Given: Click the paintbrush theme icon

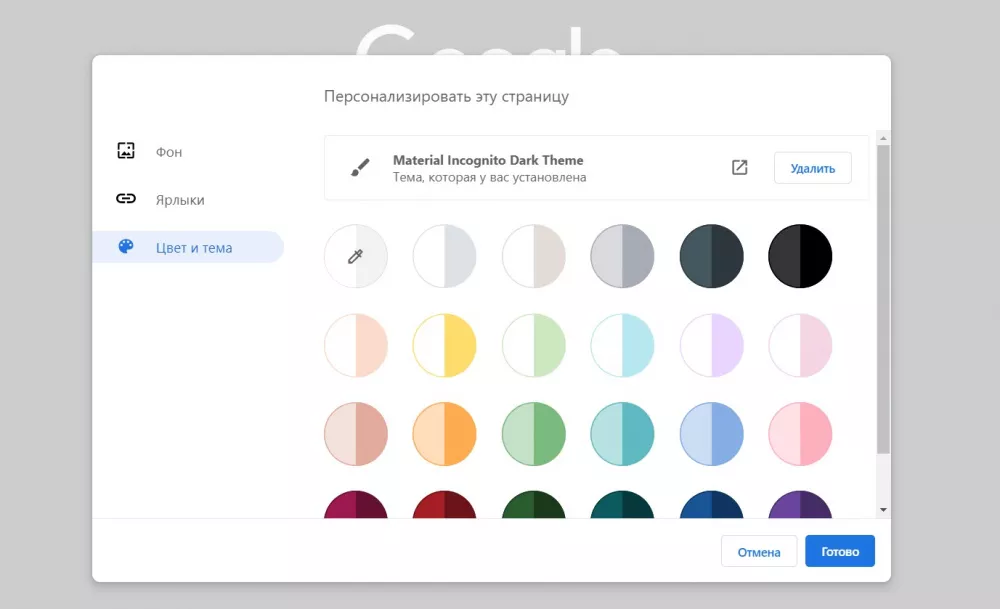Looking at the screenshot, I should (x=360, y=168).
